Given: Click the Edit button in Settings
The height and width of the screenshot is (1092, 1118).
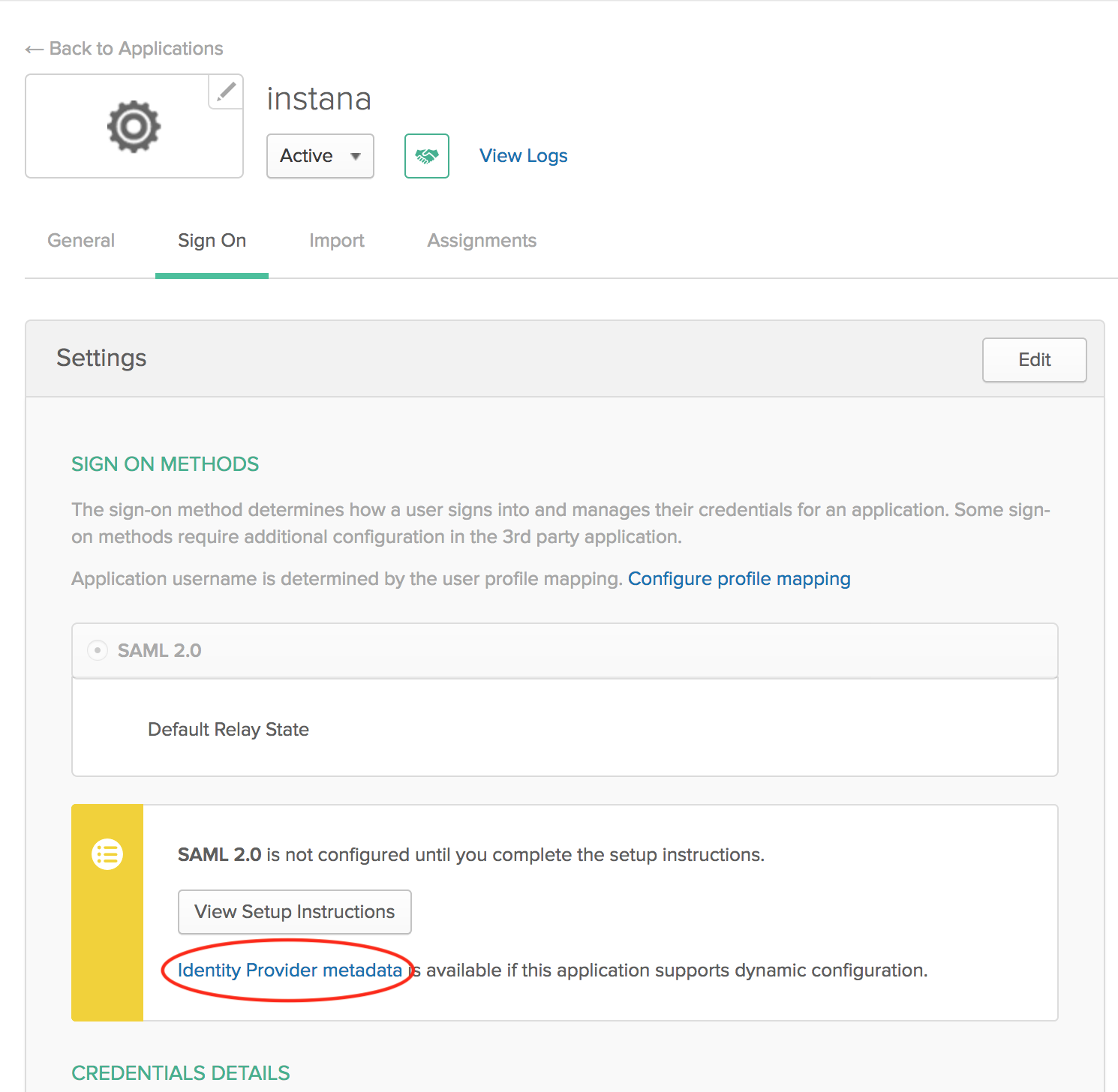Looking at the screenshot, I should coord(1035,360).
